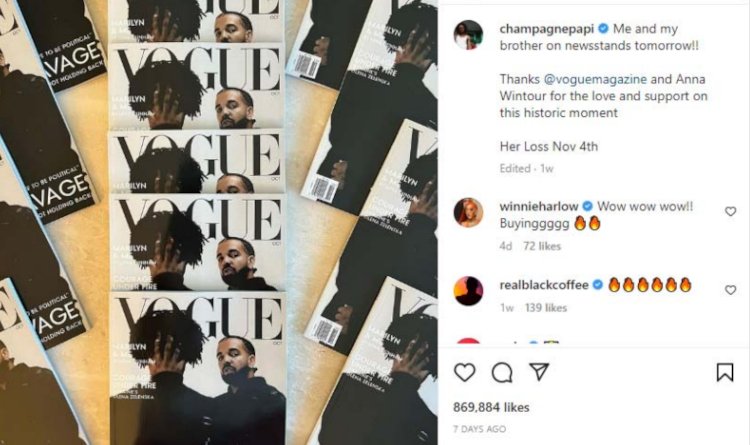750x445 pixels.
Task: Like the post with the heart icon
Action: (464, 372)
